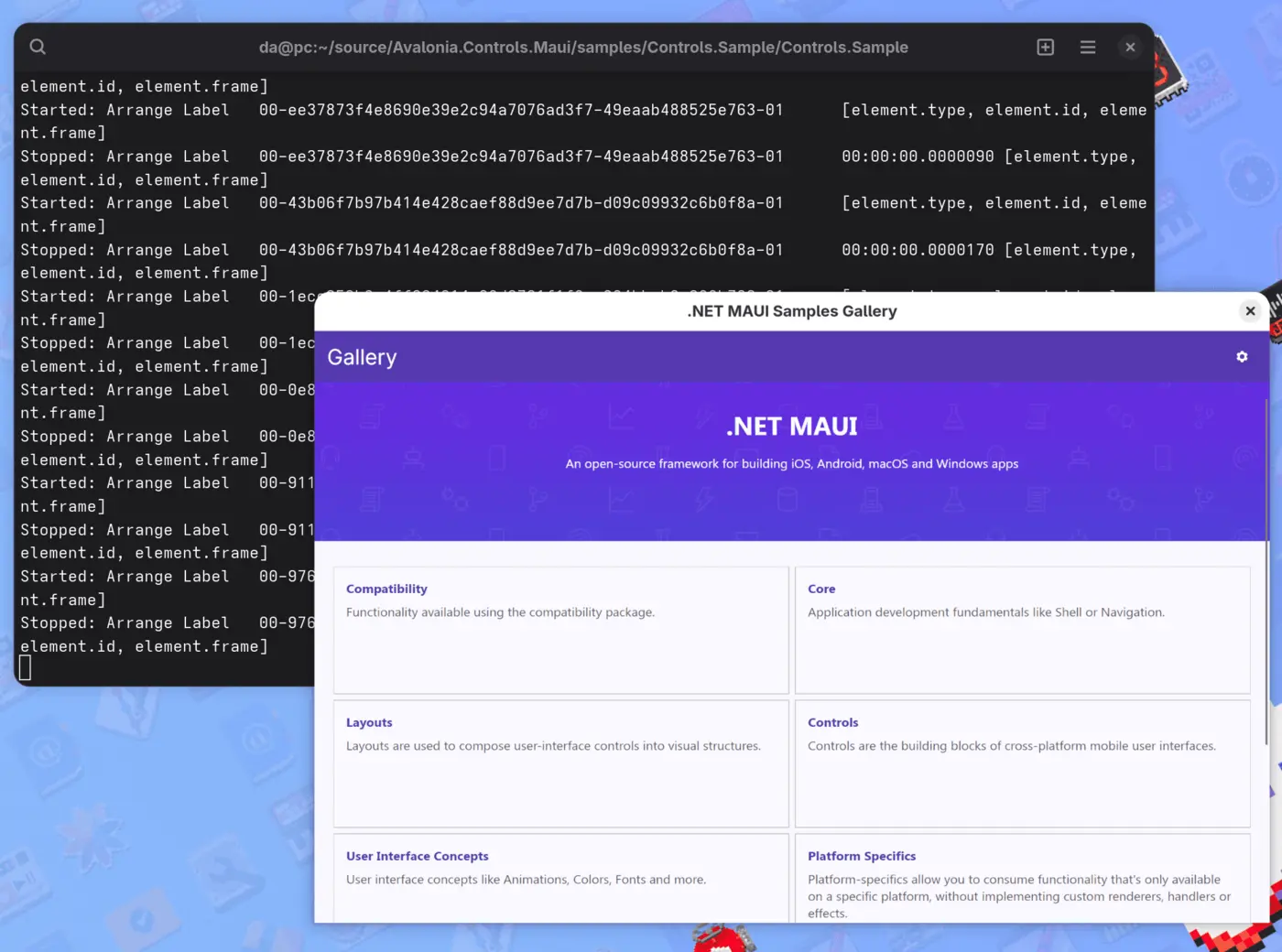Click the open-source framework subtitle text
The width and height of the screenshot is (1282, 952).
tap(791, 464)
